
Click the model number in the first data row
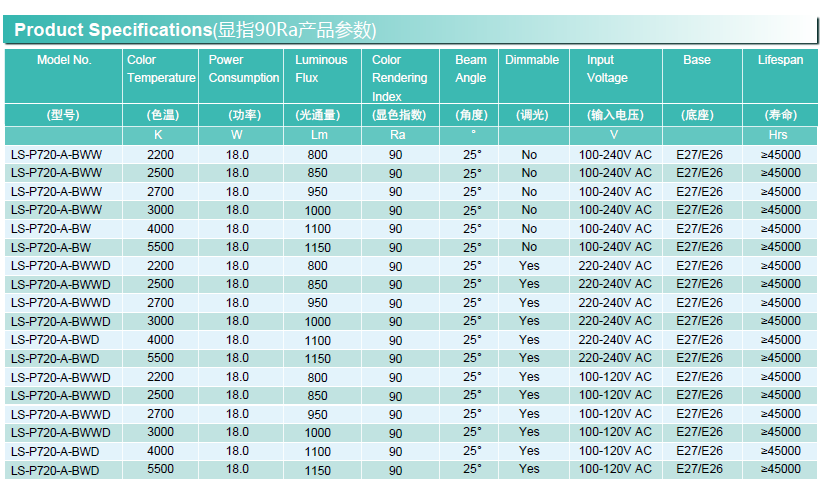tap(56, 155)
